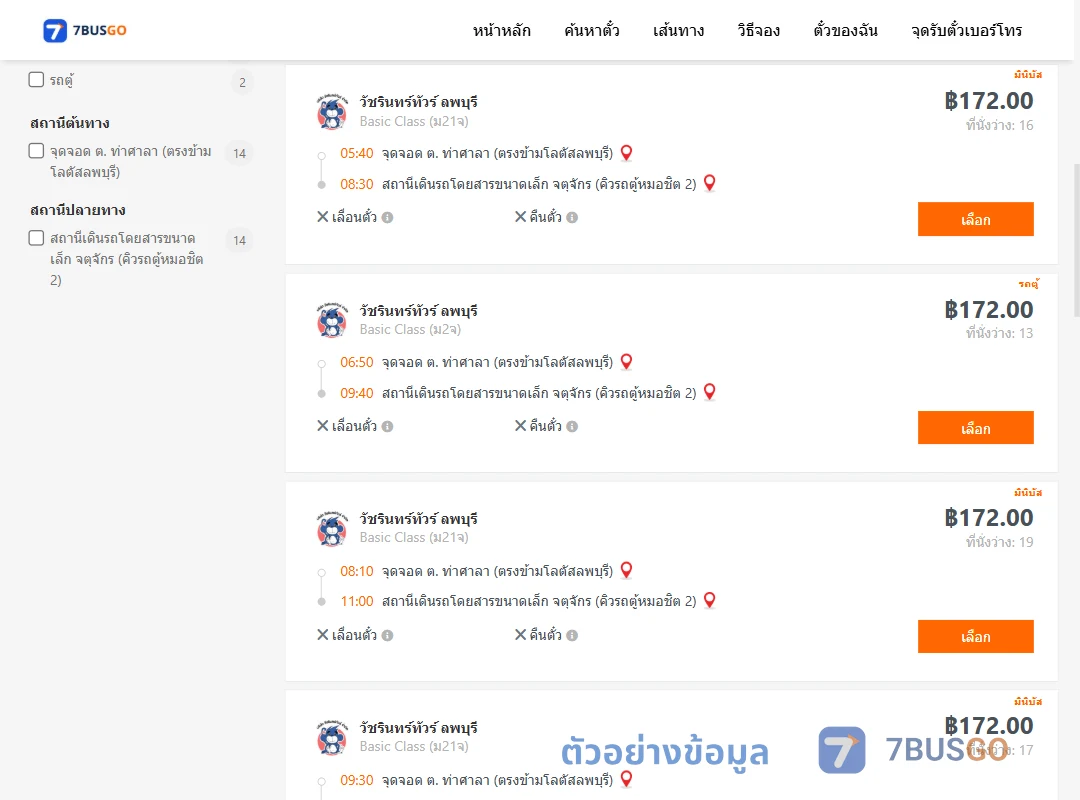Click the สถานีต้นทาง filter heading

[70, 123]
